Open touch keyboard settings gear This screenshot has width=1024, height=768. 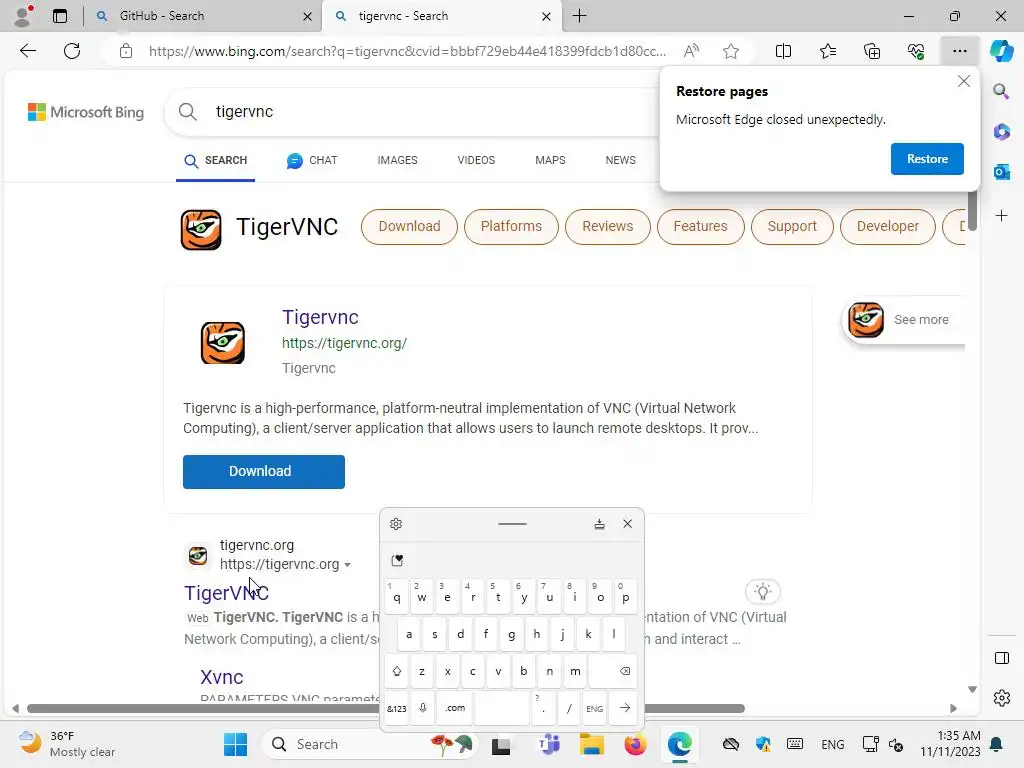(x=396, y=524)
